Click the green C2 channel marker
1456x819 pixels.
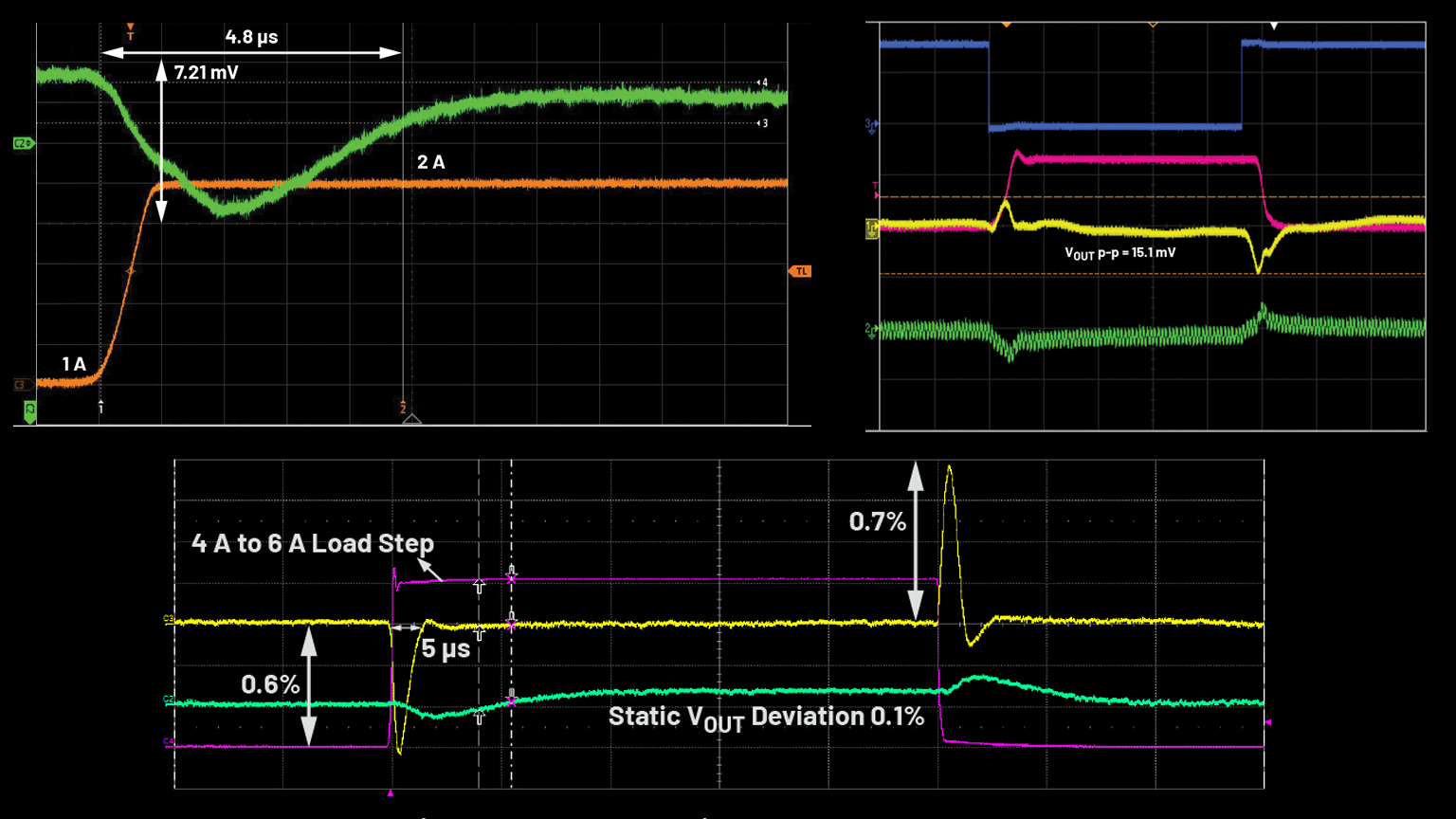click(23, 143)
